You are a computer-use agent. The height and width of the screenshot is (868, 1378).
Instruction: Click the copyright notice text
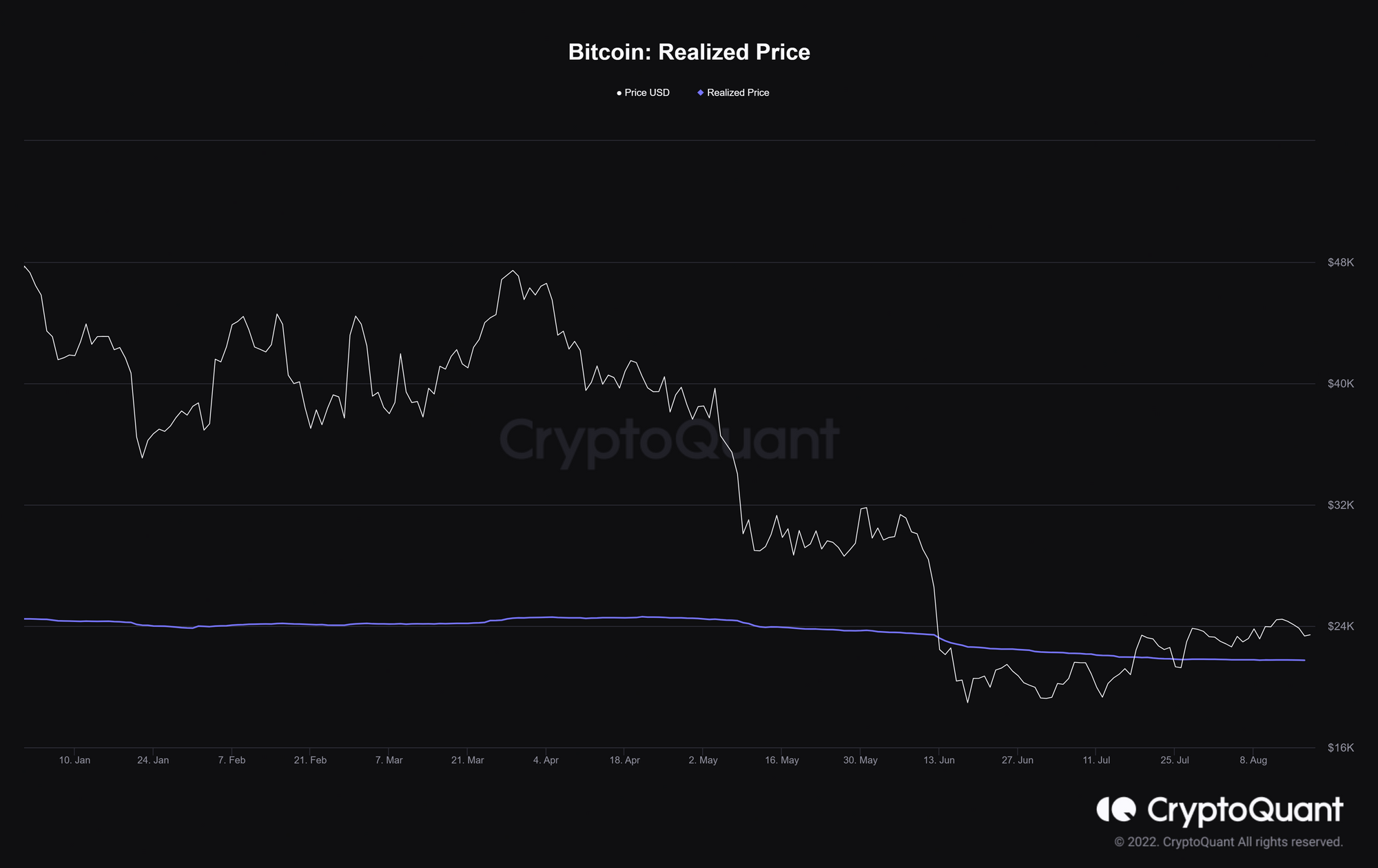(1228, 842)
